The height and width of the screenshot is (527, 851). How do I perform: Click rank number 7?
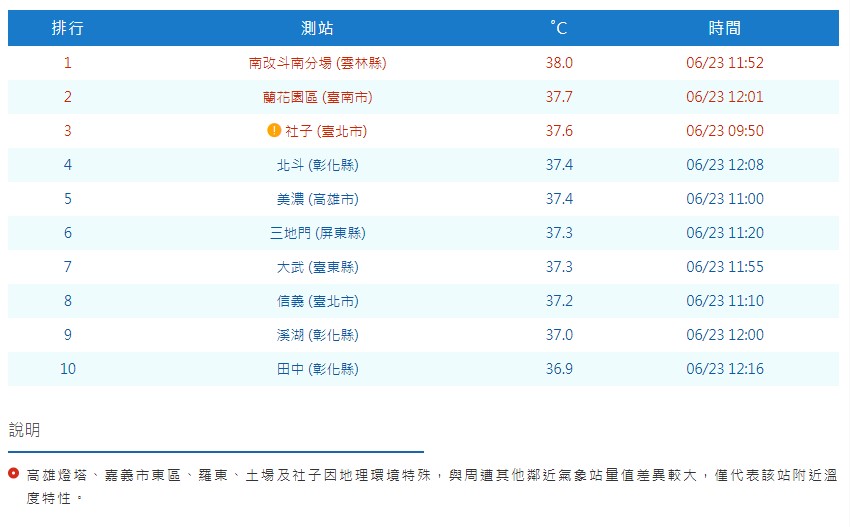[67, 266]
